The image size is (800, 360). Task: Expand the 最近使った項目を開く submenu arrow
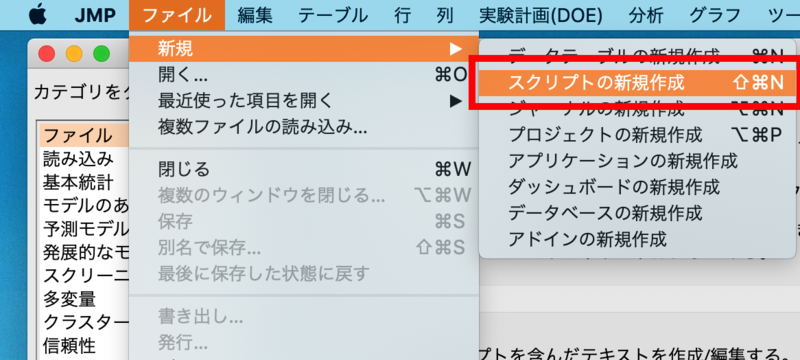pos(455,101)
